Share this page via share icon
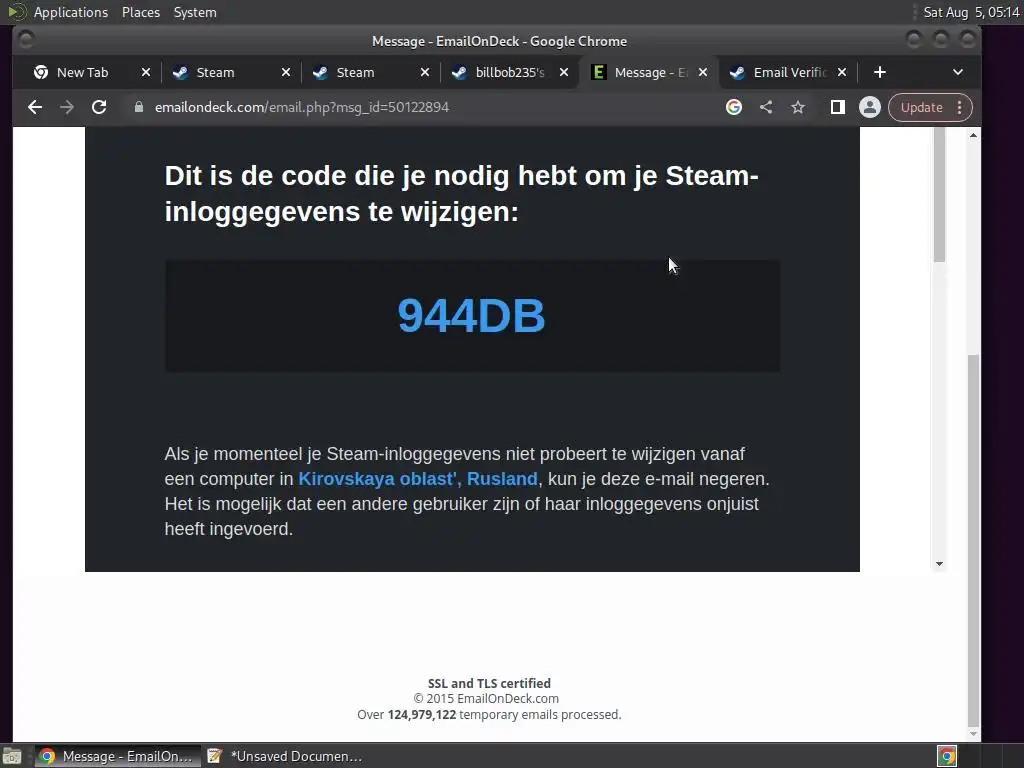 click(x=766, y=107)
